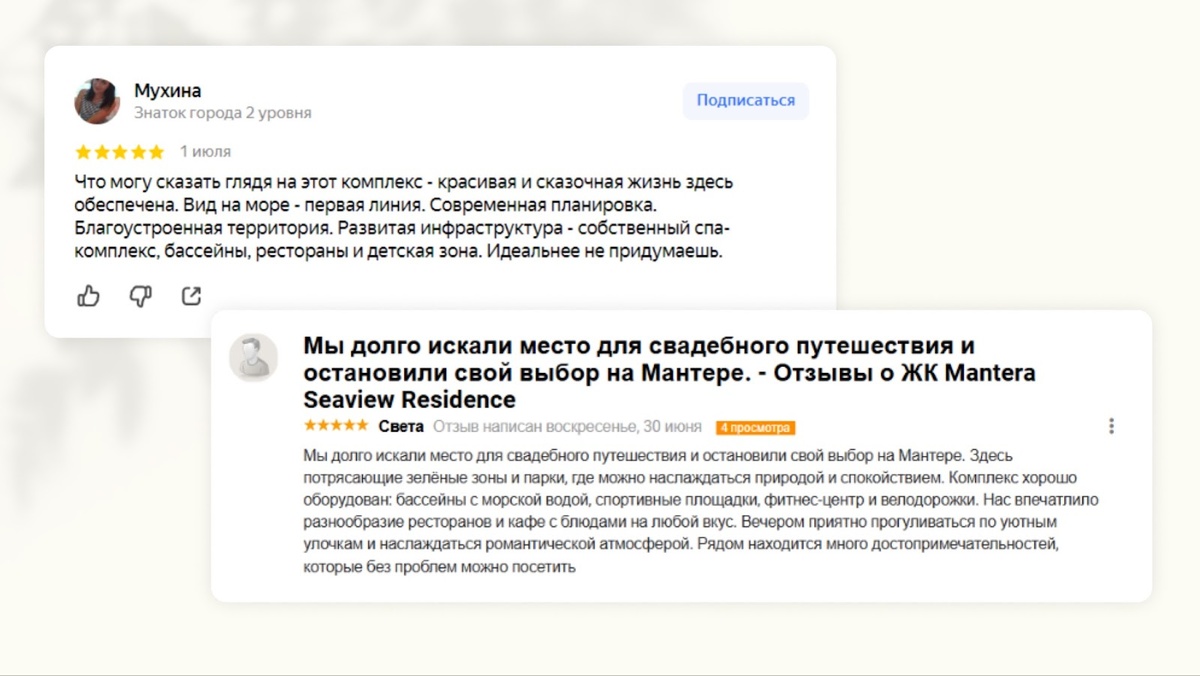The width and height of the screenshot is (1200, 676).
Task: Click Мухина's profile avatar
Action: pos(97,101)
